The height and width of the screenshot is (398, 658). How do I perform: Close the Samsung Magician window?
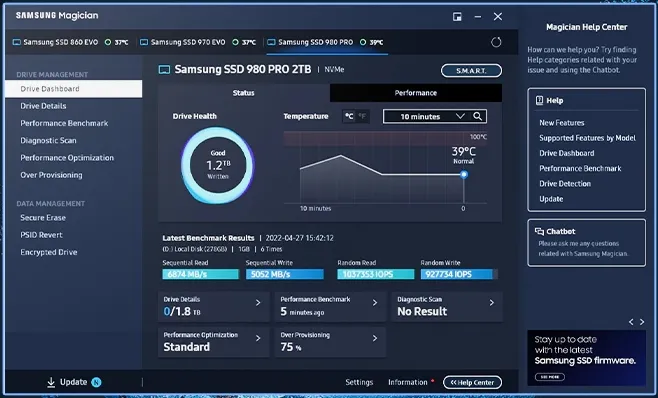498,16
